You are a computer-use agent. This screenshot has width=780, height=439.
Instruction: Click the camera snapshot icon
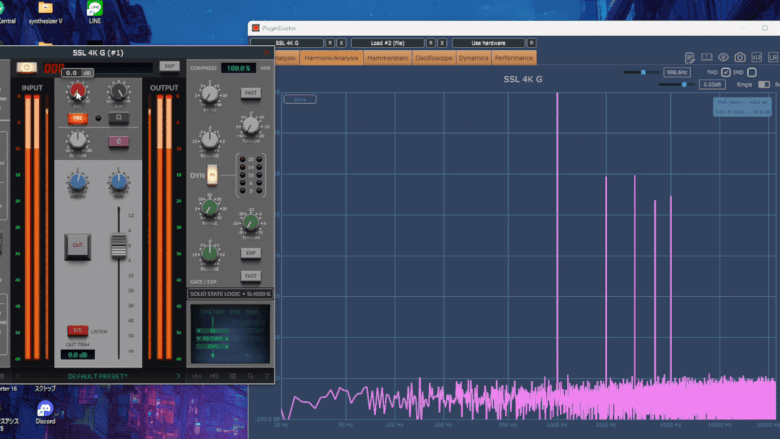740,58
